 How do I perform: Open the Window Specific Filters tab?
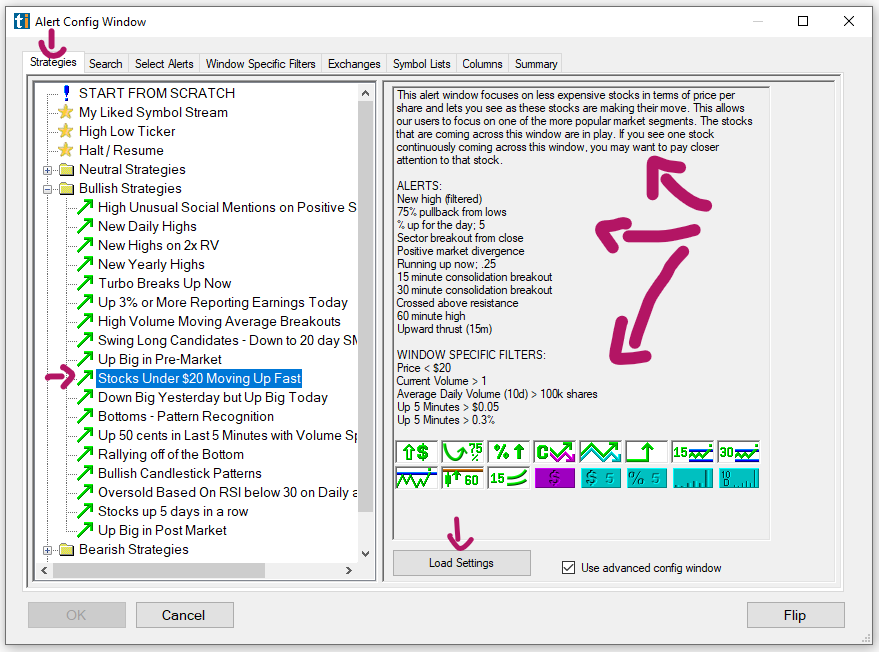click(x=260, y=64)
